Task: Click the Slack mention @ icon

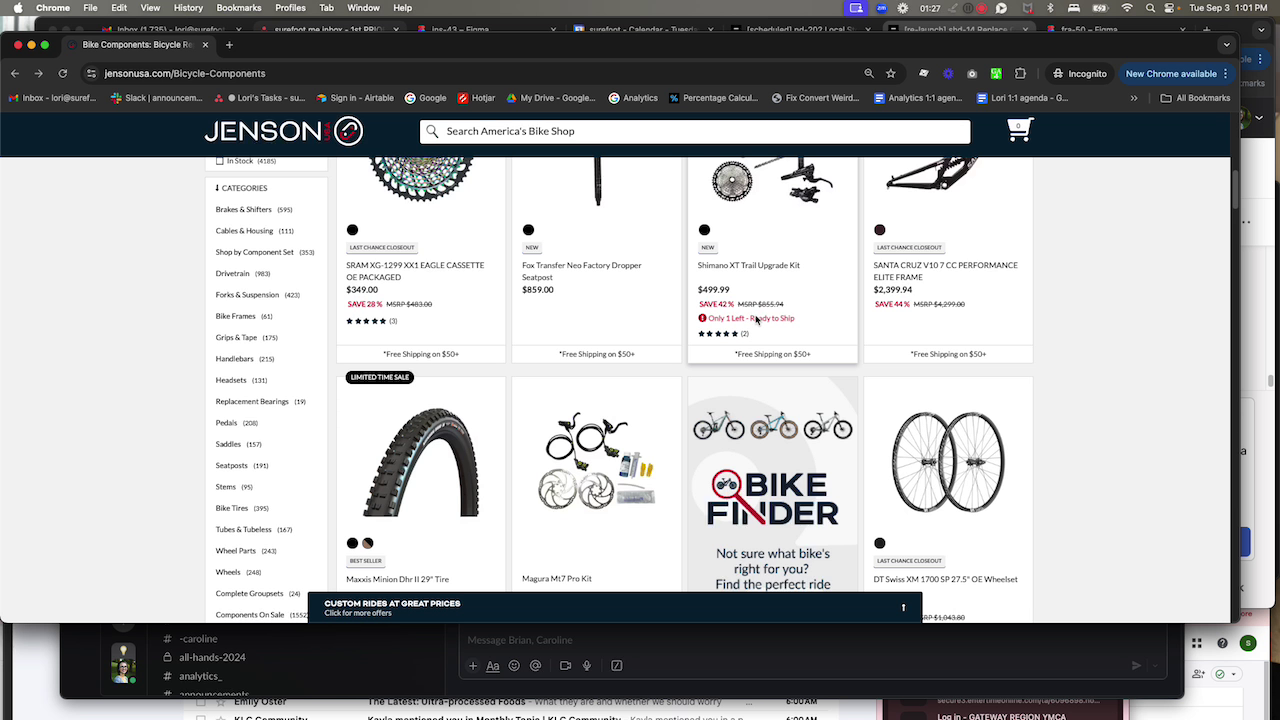Action: 535,665
